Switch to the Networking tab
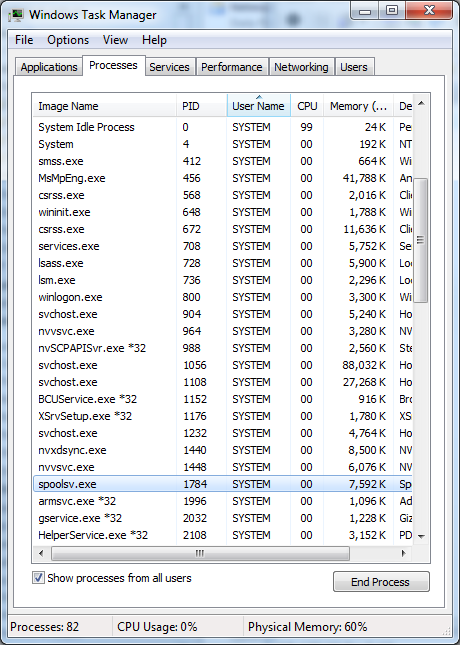 (301, 67)
